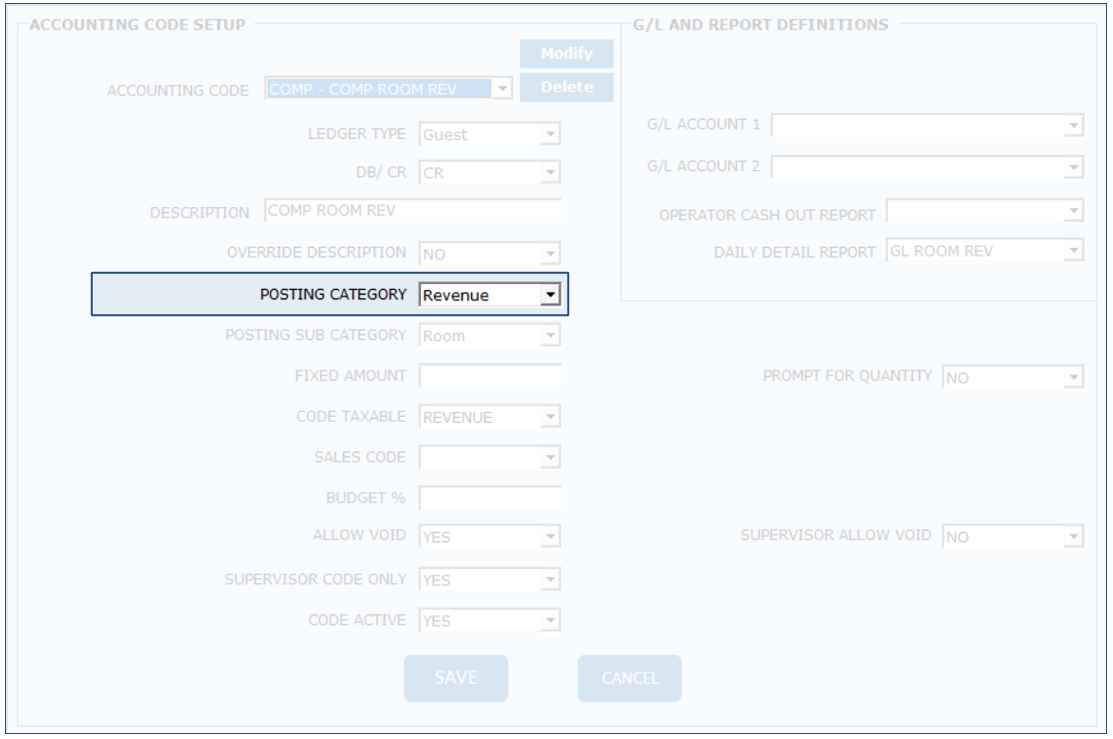
Task: Open the Ledger Type dropdown
Action: pos(549,134)
